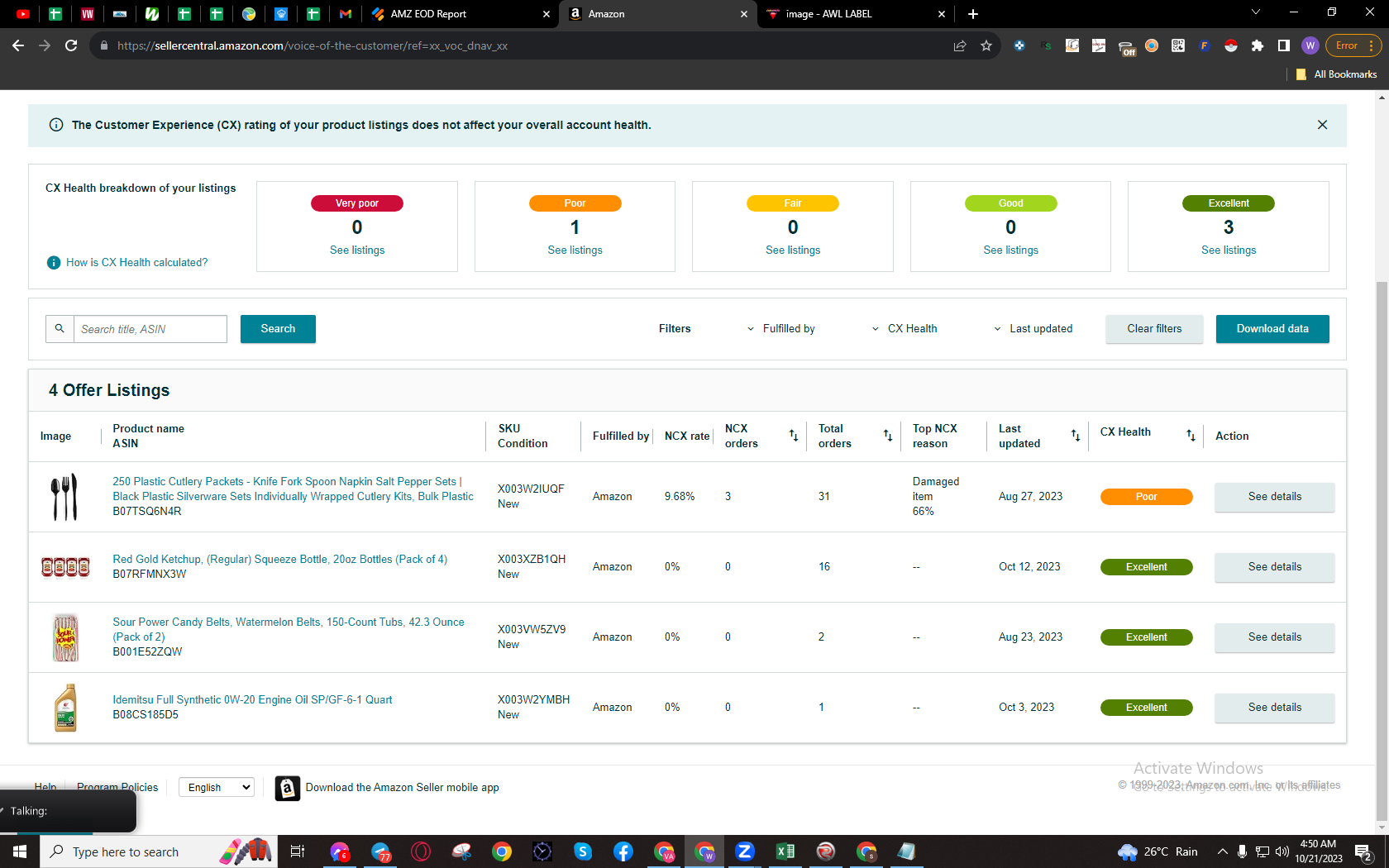Toggle the browser side panel icon

click(x=1284, y=45)
